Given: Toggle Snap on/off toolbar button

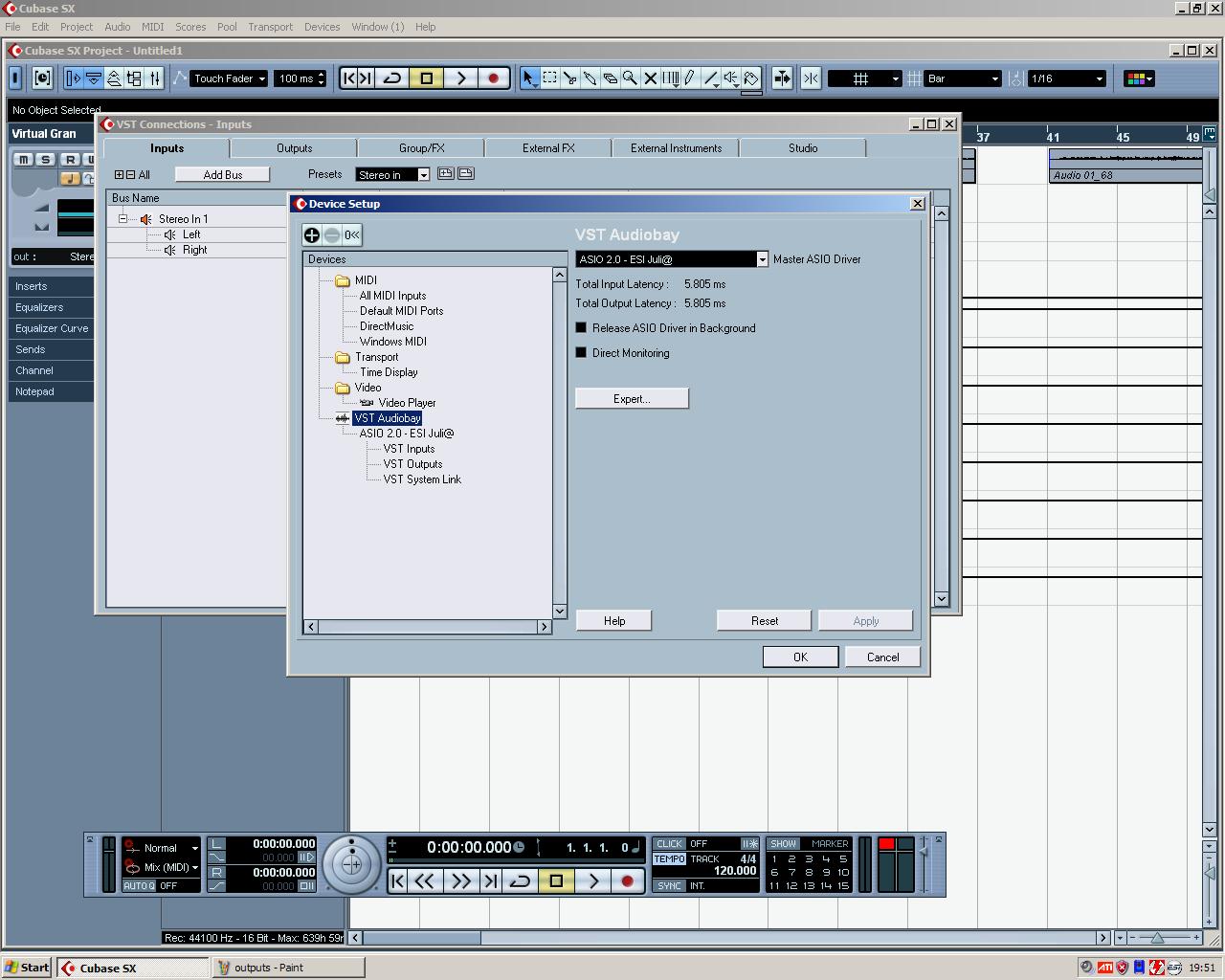Looking at the screenshot, I should click(x=811, y=78).
